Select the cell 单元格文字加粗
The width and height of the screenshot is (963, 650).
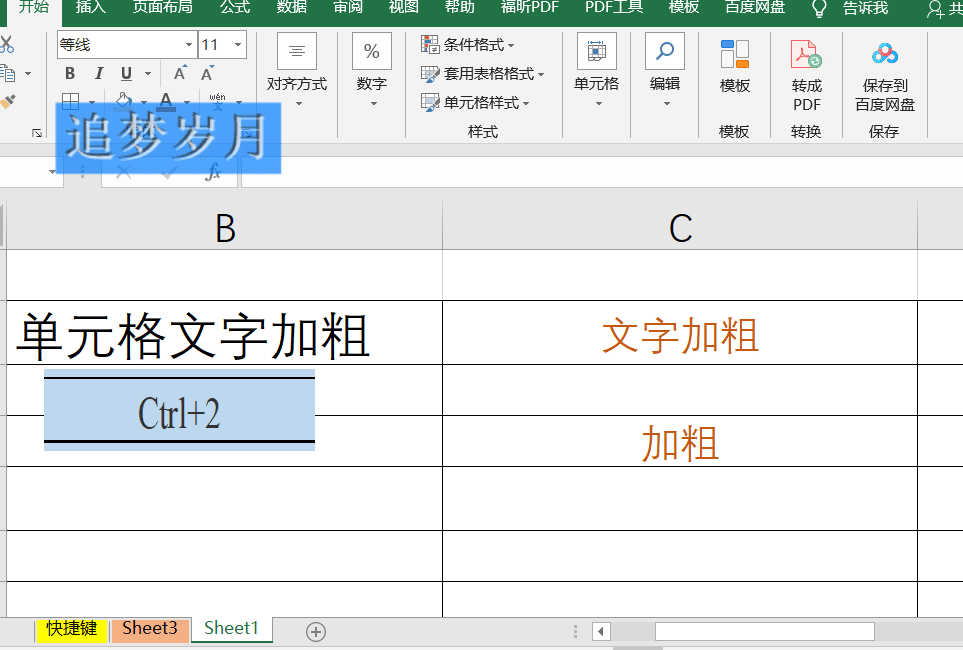click(225, 332)
